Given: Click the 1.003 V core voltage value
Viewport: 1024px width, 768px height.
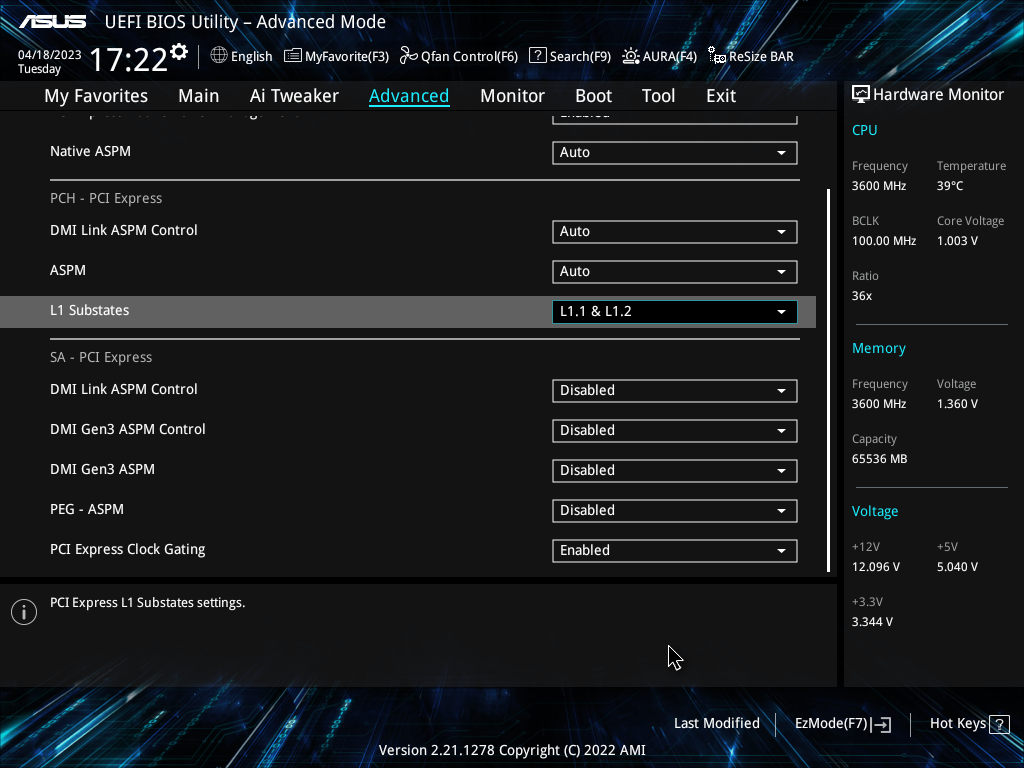Looking at the screenshot, I should pos(957,241).
